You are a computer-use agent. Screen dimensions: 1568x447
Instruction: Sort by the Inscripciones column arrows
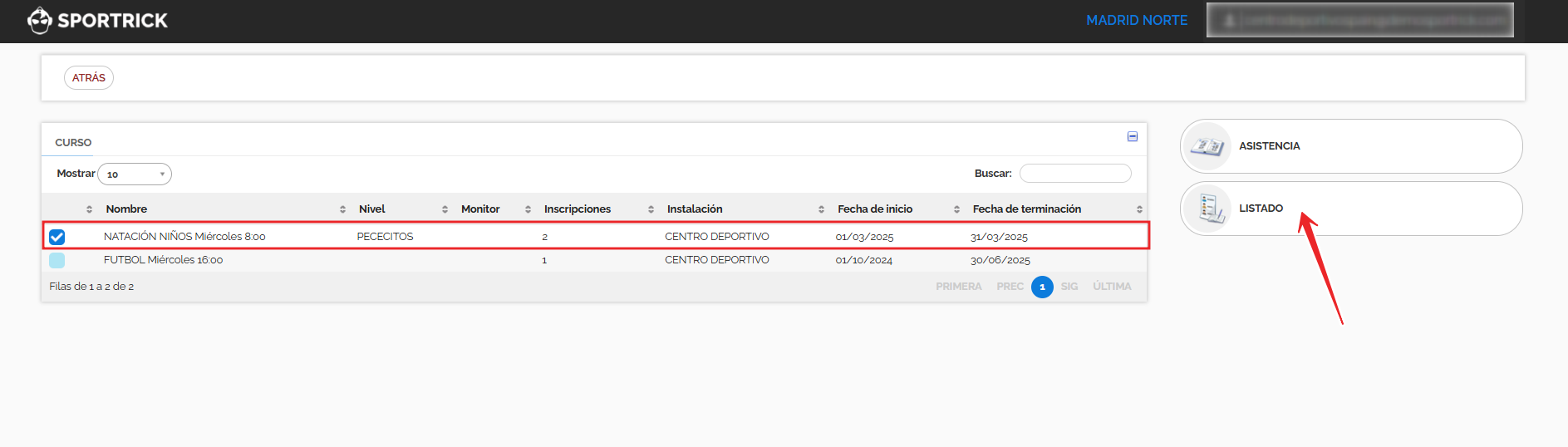(651, 209)
